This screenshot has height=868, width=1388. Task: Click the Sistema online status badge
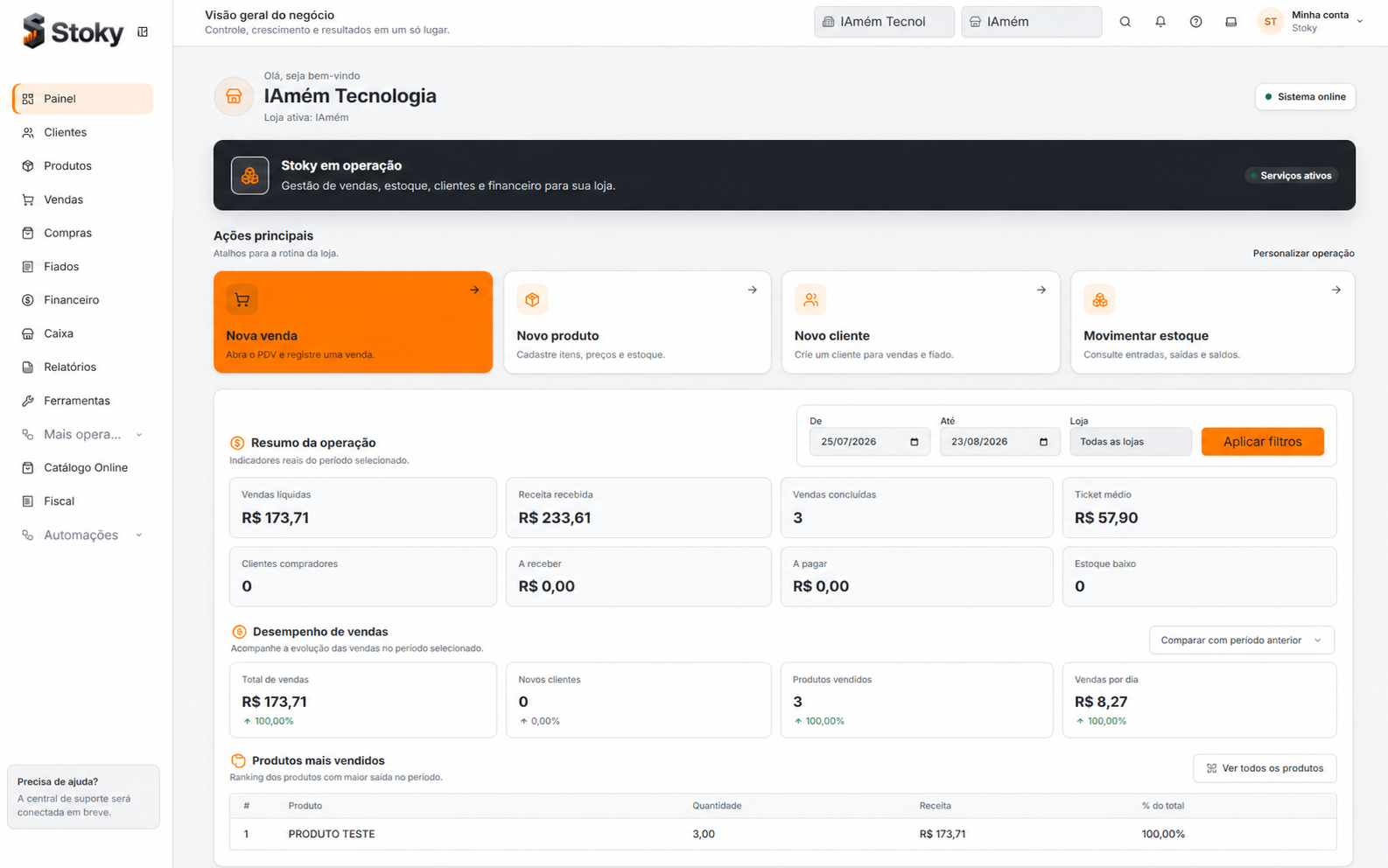click(x=1305, y=97)
